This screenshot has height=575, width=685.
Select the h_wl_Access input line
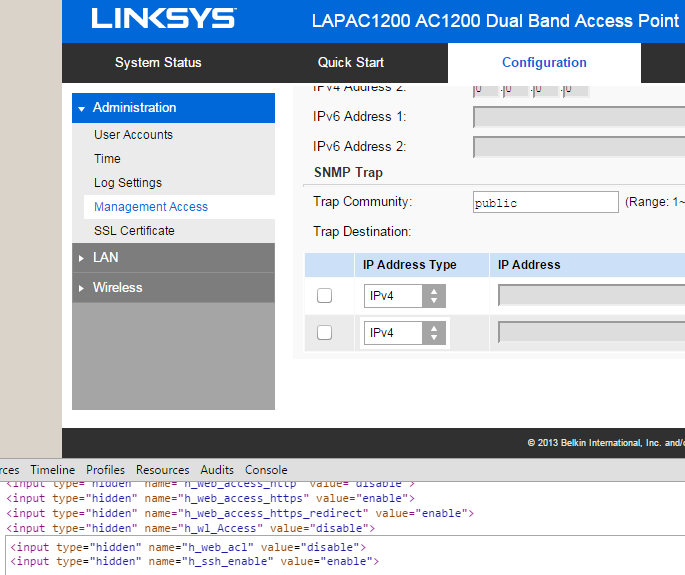click(190, 528)
